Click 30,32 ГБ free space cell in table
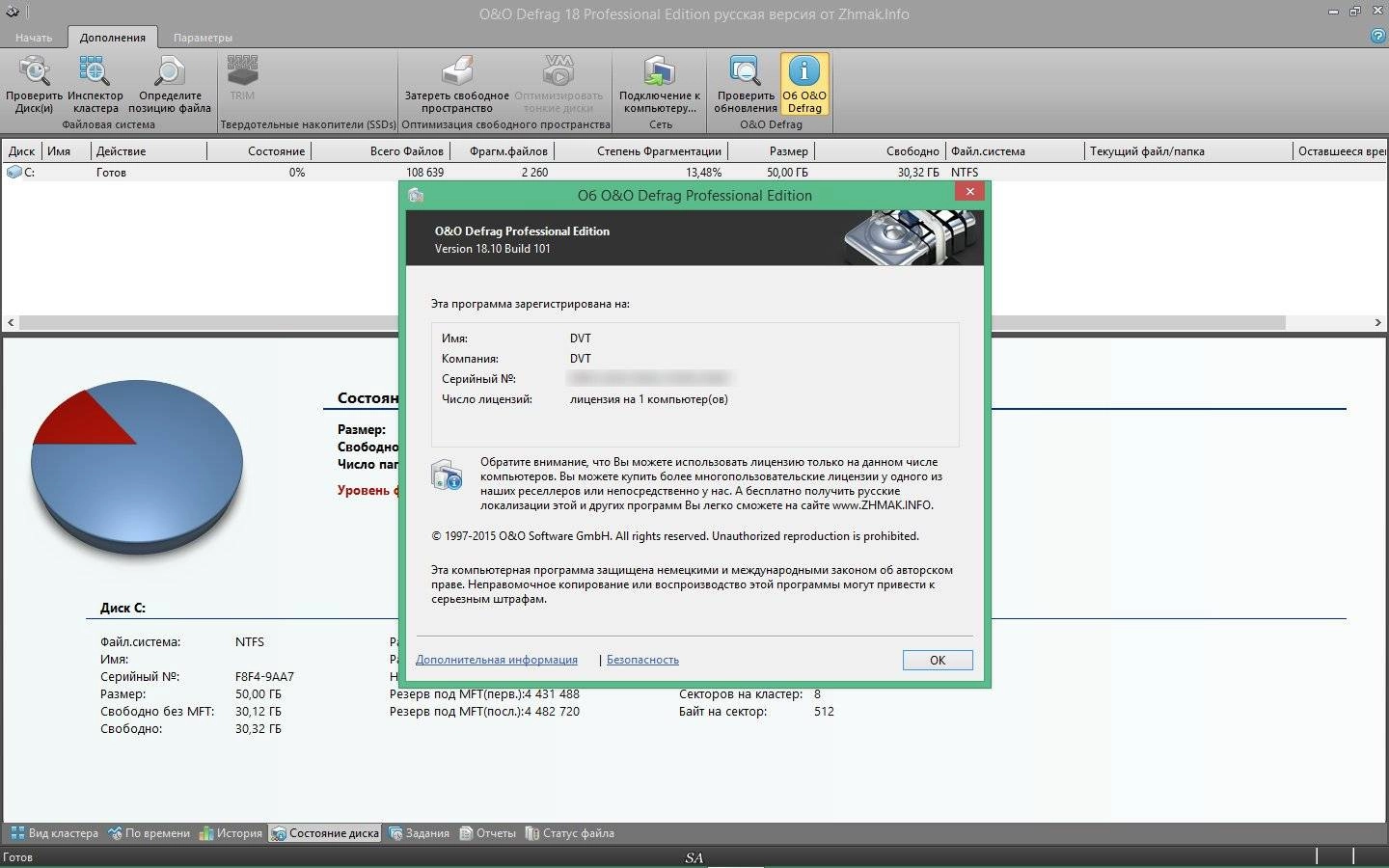 point(918,173)
